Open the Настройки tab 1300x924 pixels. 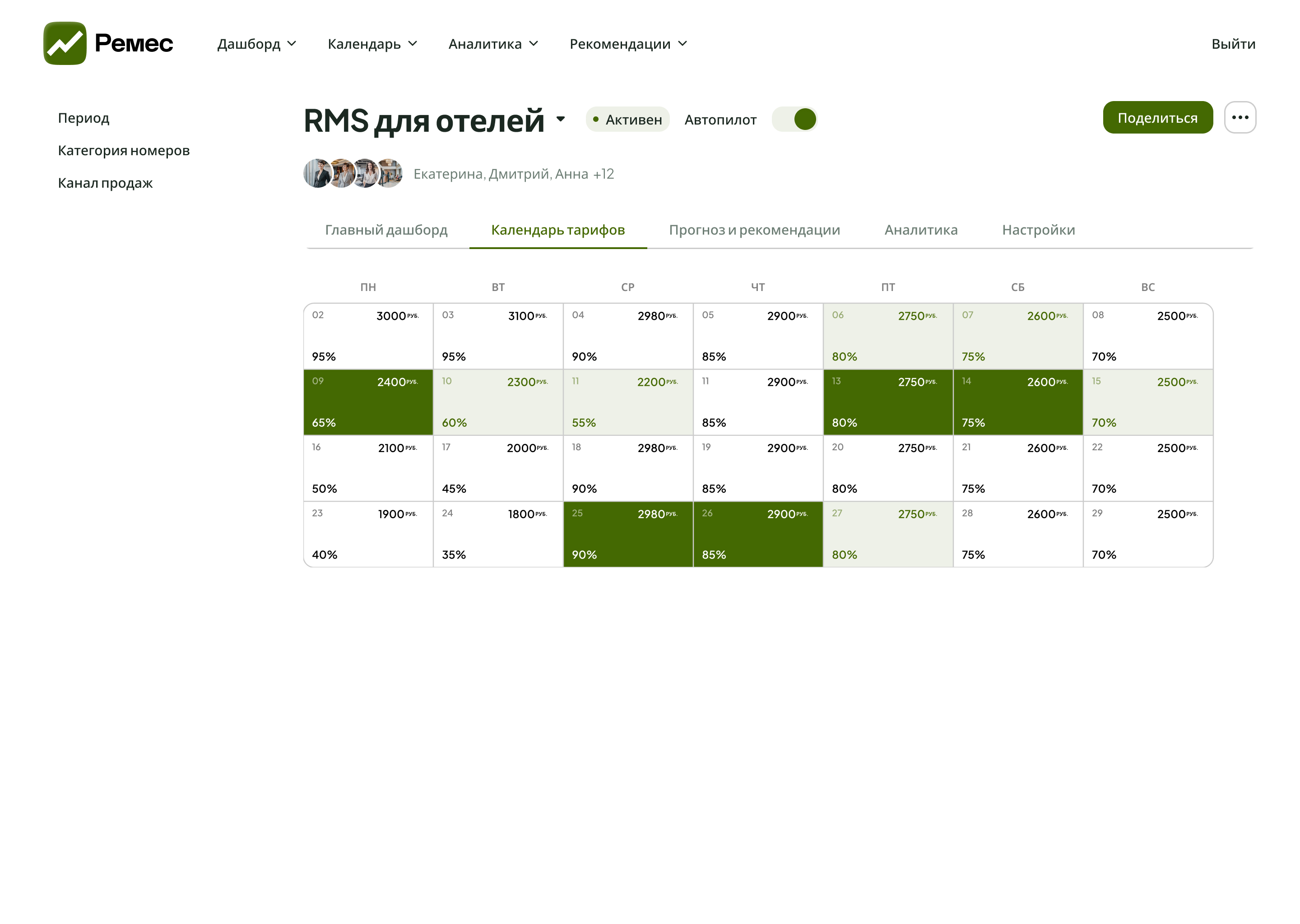point(1037,230)
